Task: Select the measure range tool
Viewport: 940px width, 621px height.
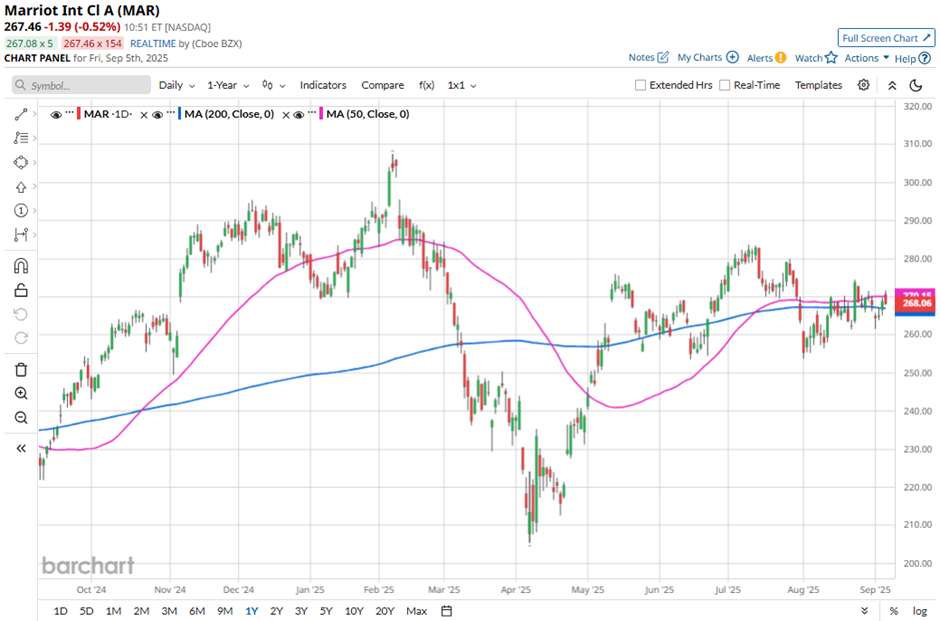Action: coord(21,234)
